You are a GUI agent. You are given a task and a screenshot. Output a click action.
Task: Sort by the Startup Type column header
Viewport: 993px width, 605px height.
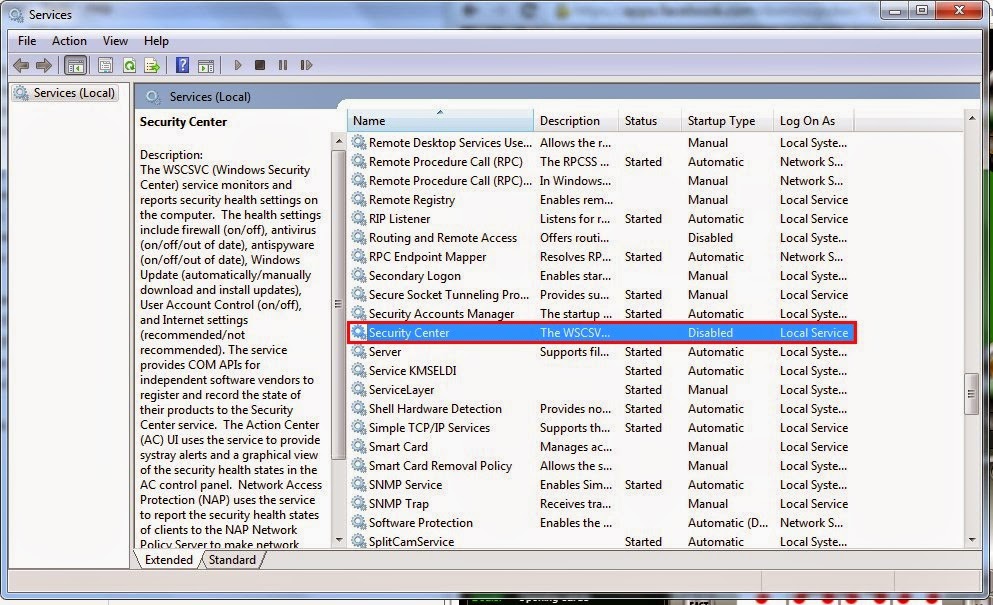tap(727, 120)
